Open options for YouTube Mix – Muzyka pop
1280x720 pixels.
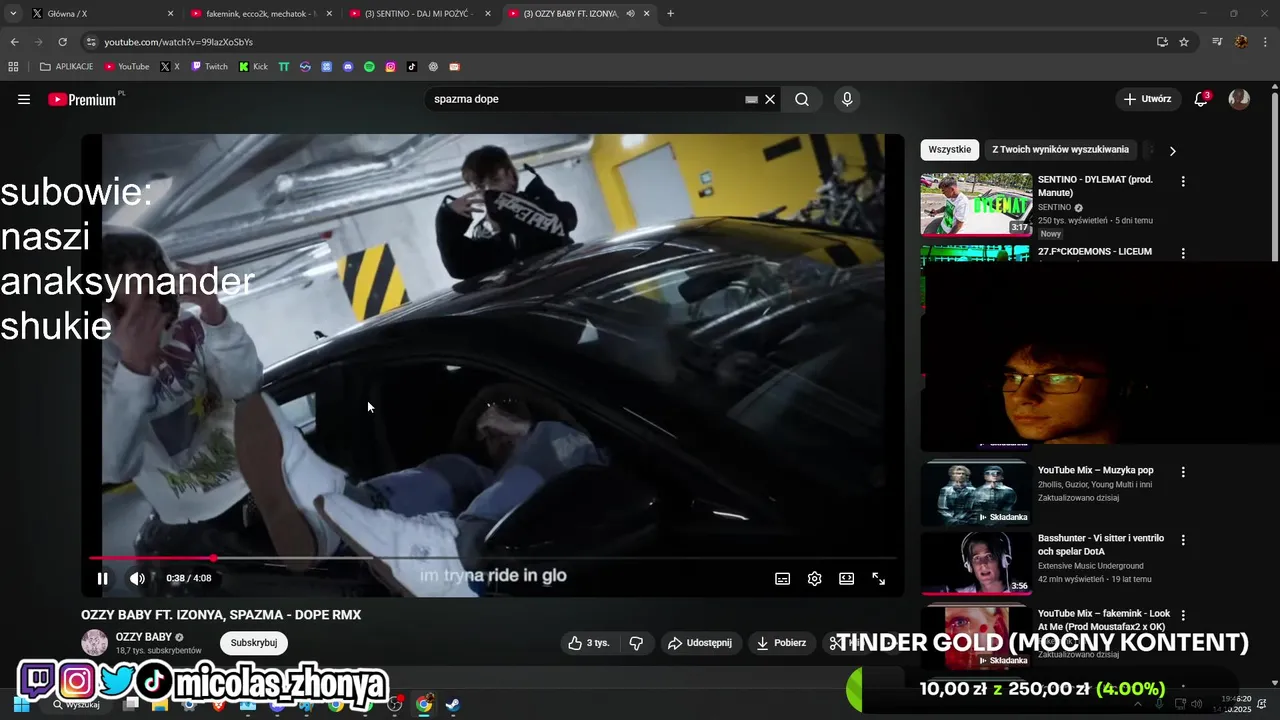[x=1183, y=472]
